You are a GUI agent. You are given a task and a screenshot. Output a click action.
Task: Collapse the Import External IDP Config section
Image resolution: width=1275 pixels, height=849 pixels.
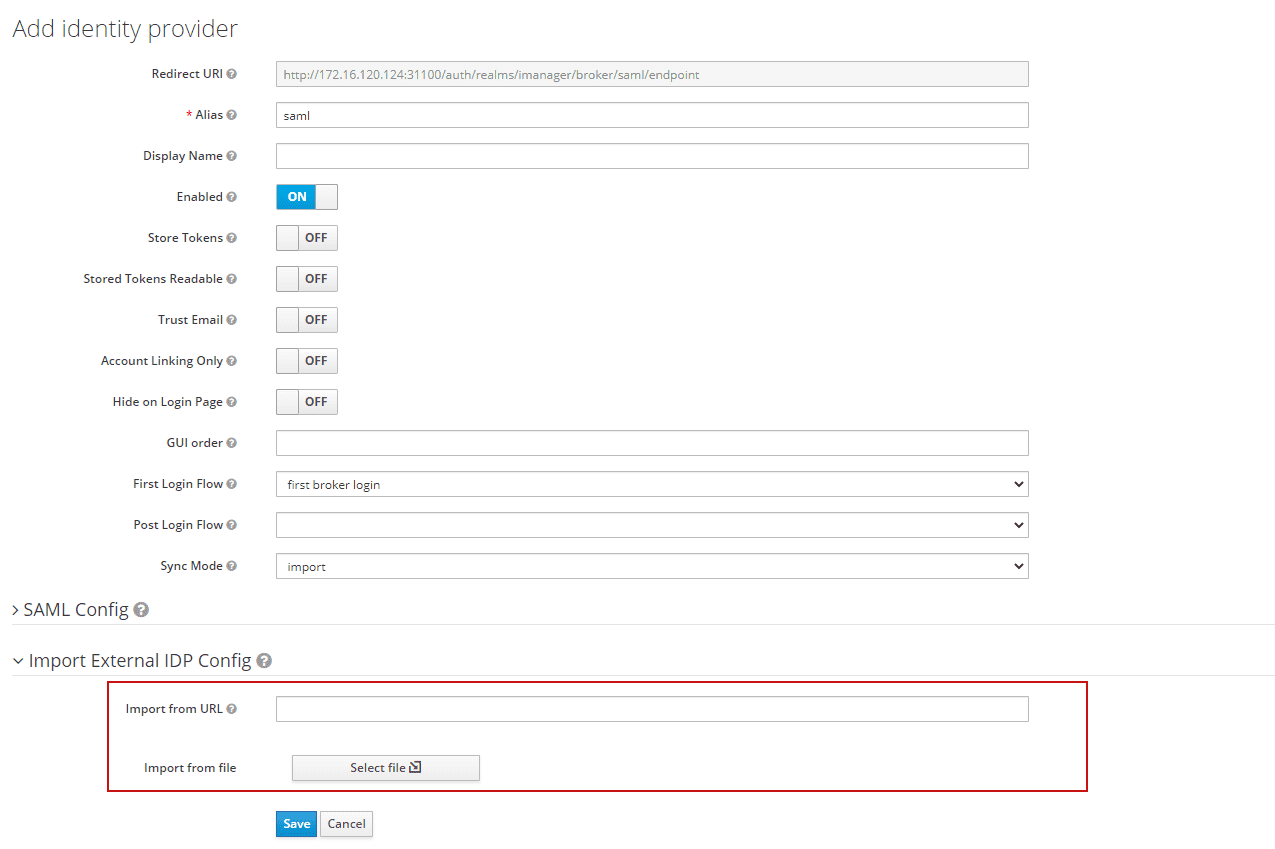tap(131, 661)
